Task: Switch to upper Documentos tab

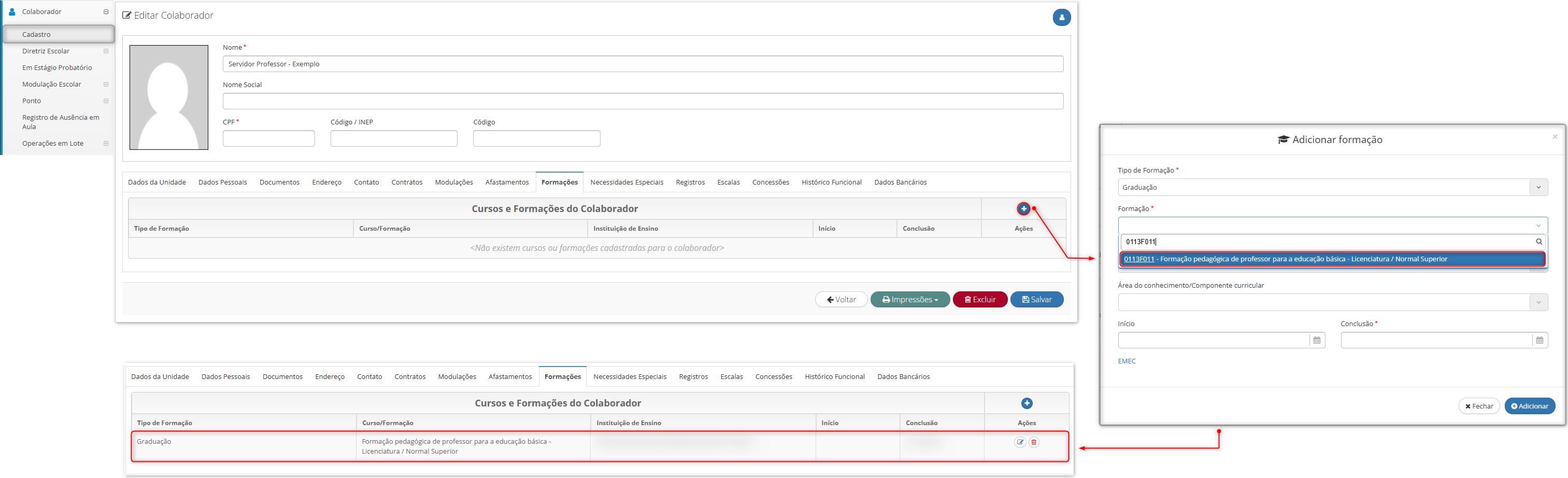Action: (x=279, y=182)
